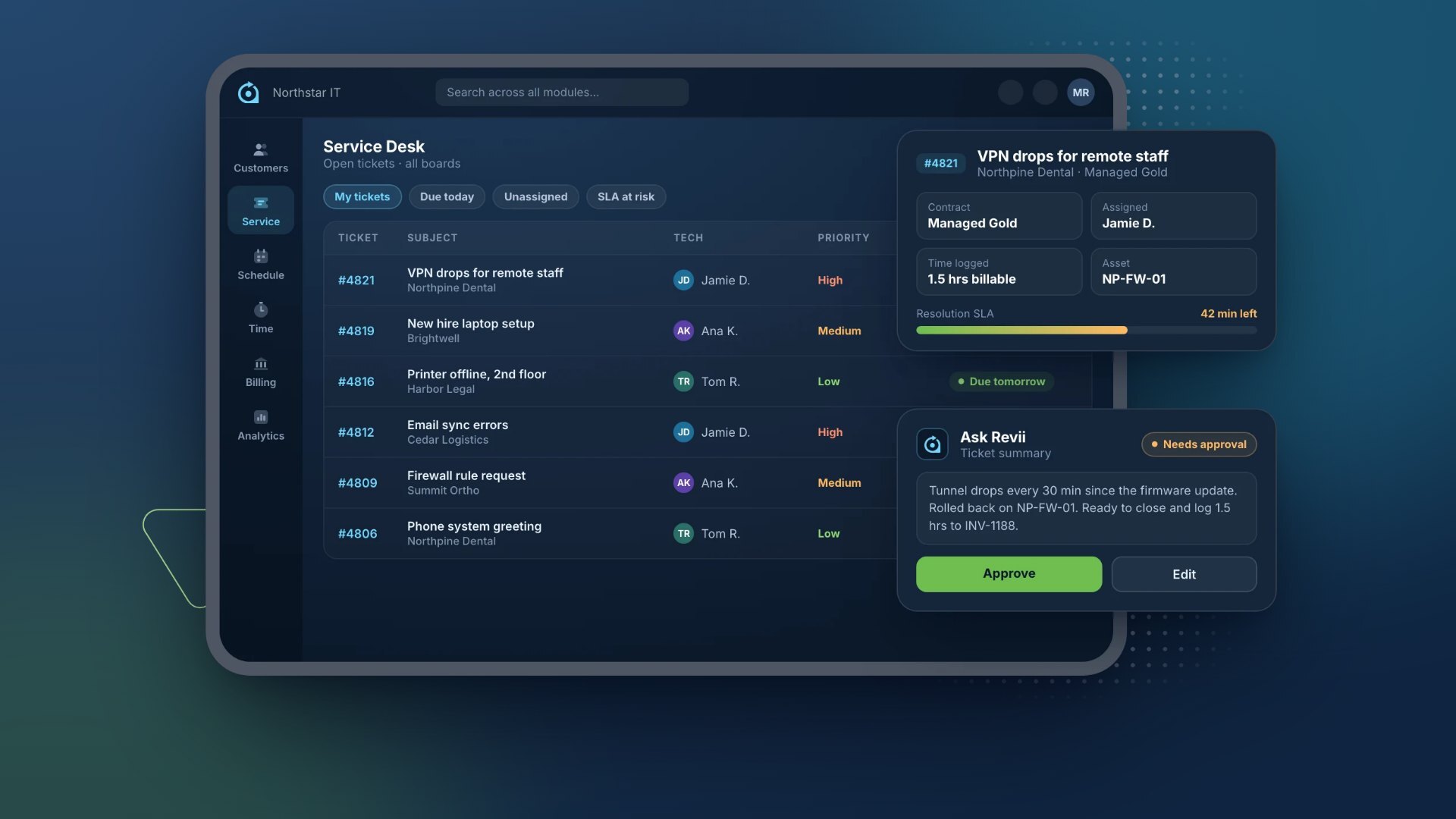Open ticket #4812 link
Screen dimensions: 1456x819
coord(356,432)
